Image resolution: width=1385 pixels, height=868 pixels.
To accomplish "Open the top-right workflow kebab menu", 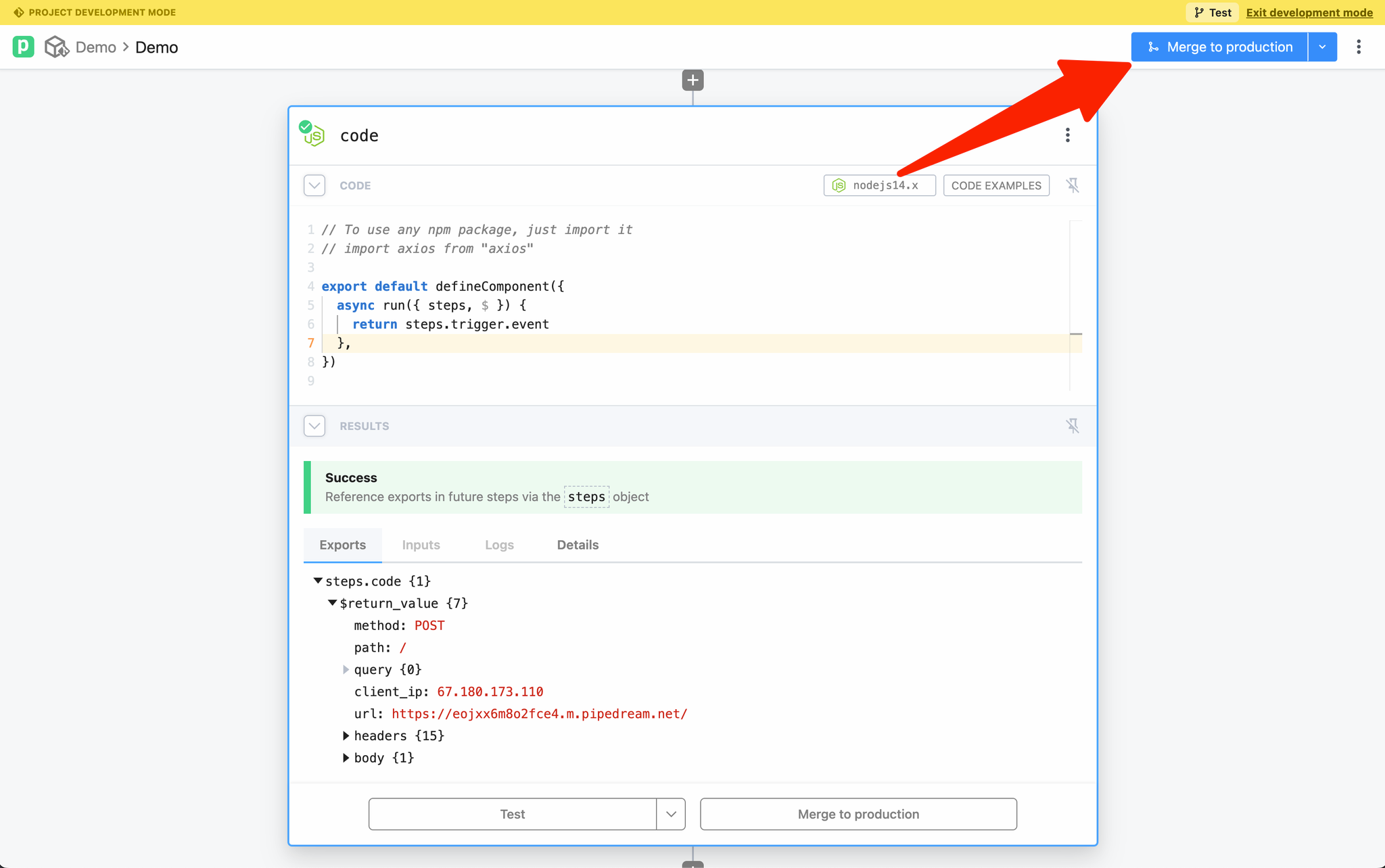I will [x=1358, y=47].
